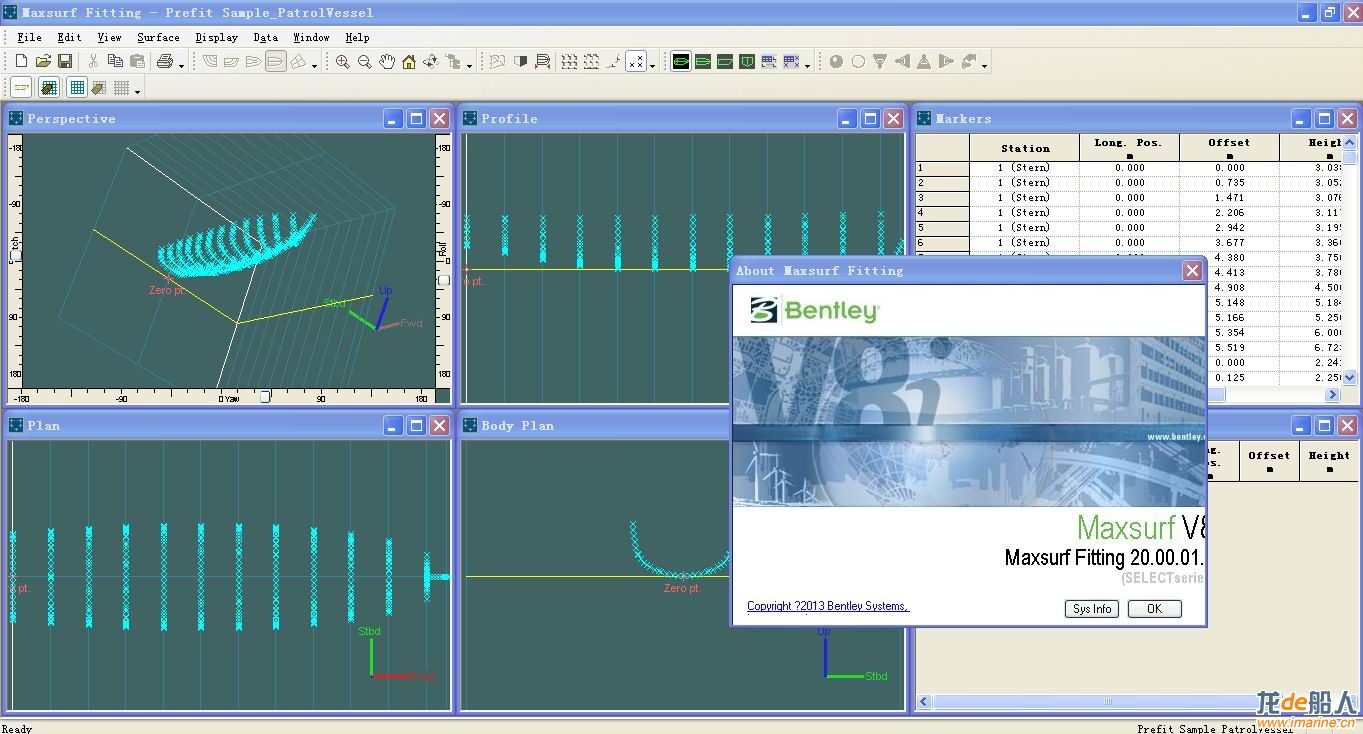Screen dimensions: 1363x734
Task: Click the Offset column header in Markers
Action: pos(1229,148)
